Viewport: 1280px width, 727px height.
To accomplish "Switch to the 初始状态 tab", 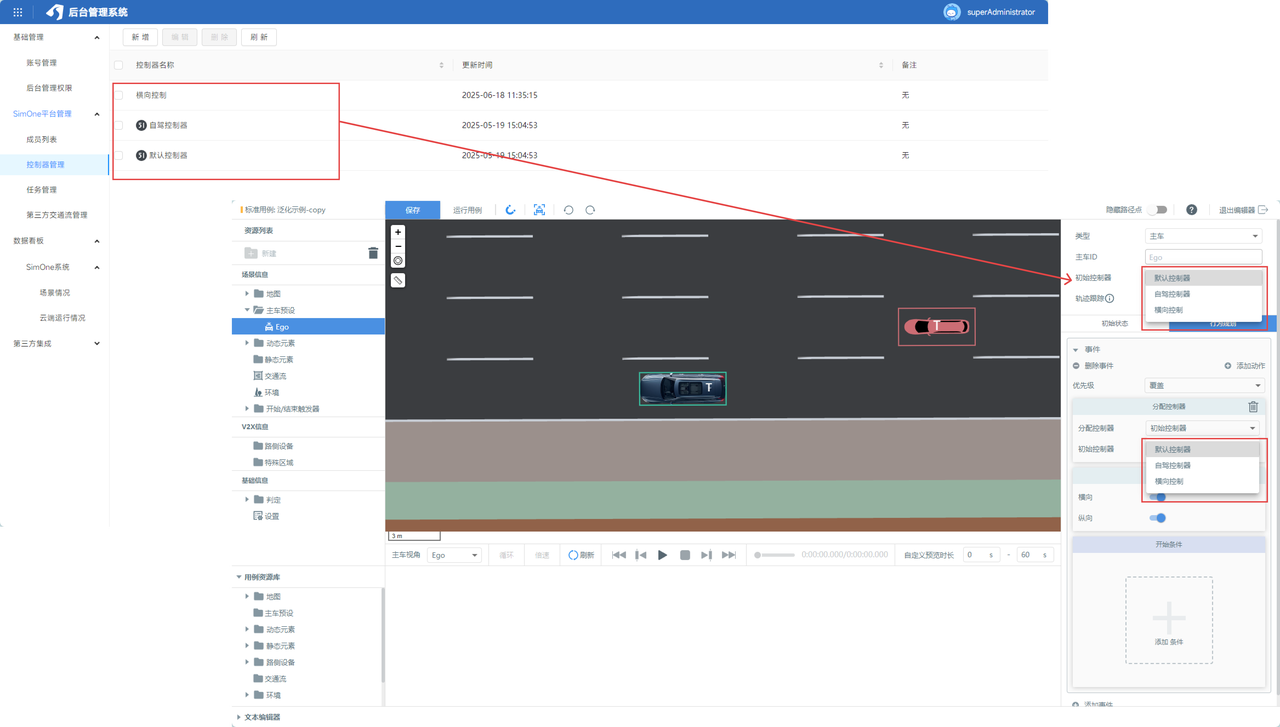I will (1114, 324).
